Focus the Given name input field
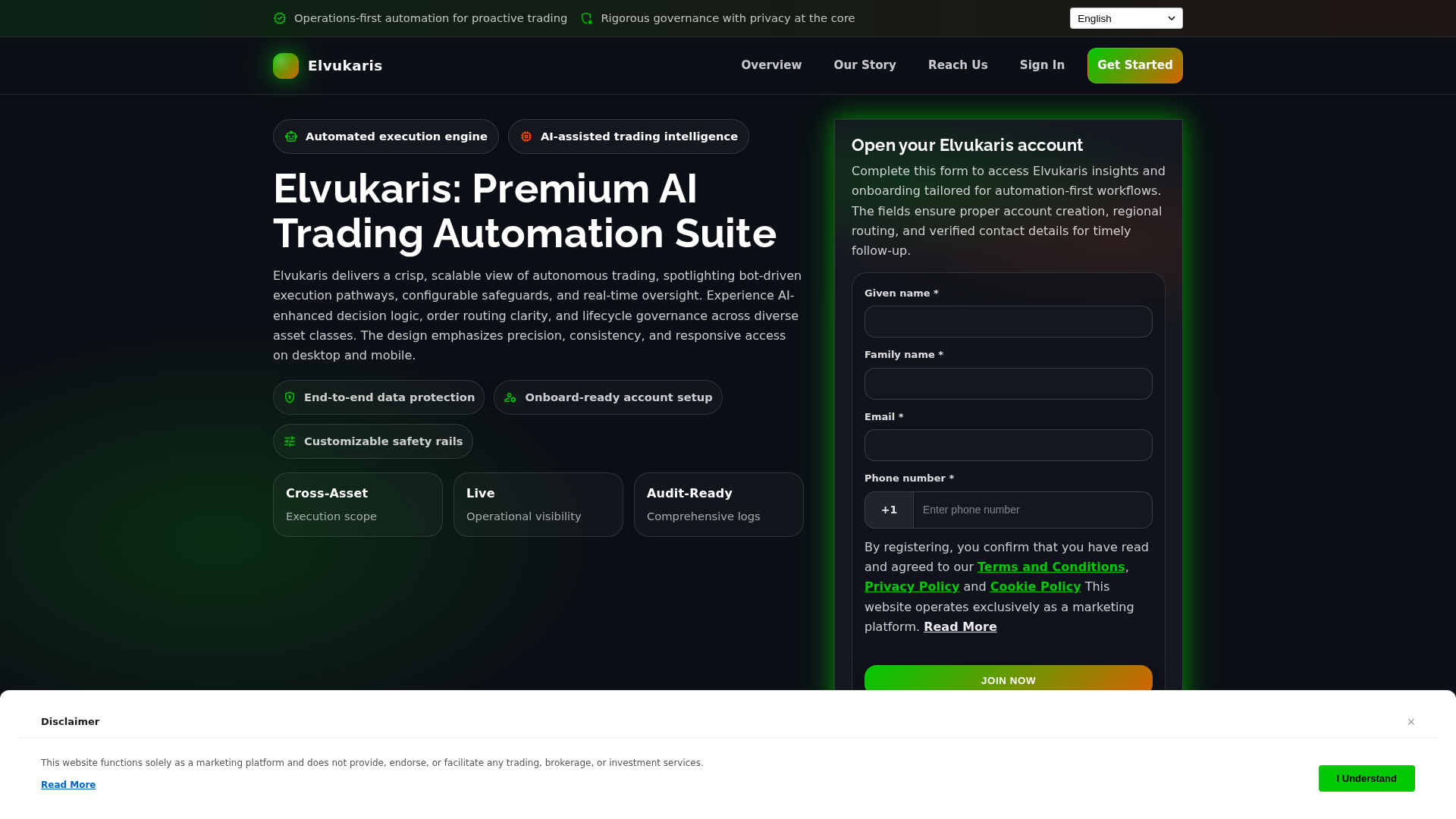The width and height of the screenshot is (1456, 819). [x=1009, y=322]
